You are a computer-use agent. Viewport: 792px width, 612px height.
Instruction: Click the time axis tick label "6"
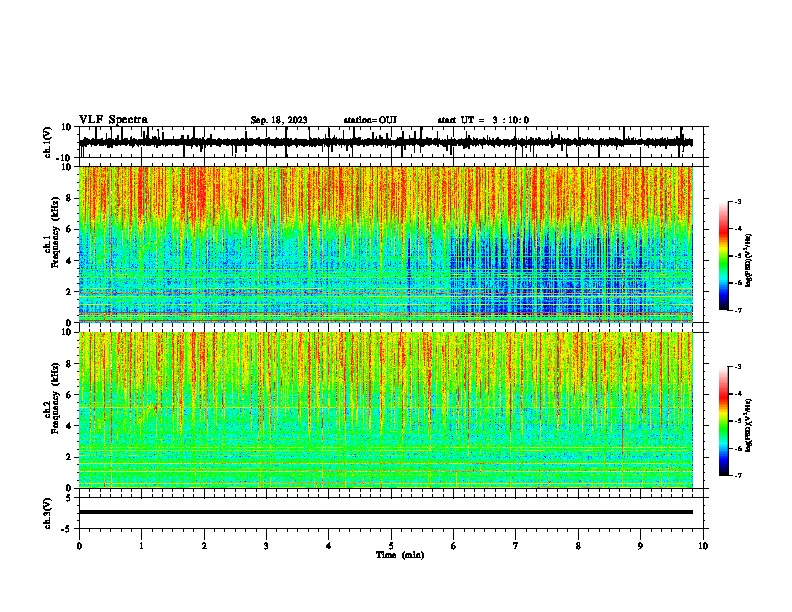point(454,546)
